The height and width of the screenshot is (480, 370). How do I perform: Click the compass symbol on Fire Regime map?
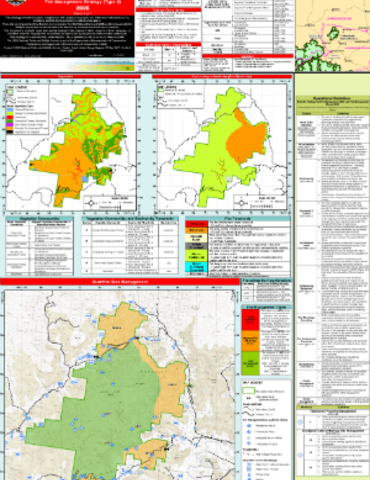tap(241, 203)
